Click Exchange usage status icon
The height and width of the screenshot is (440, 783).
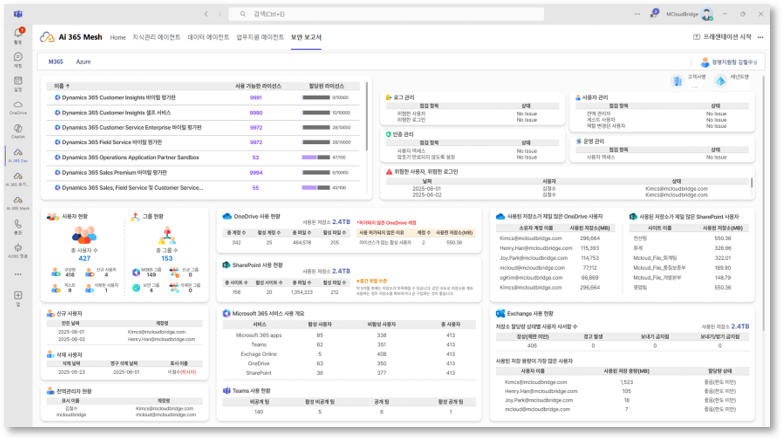click(x=500, y=314)
